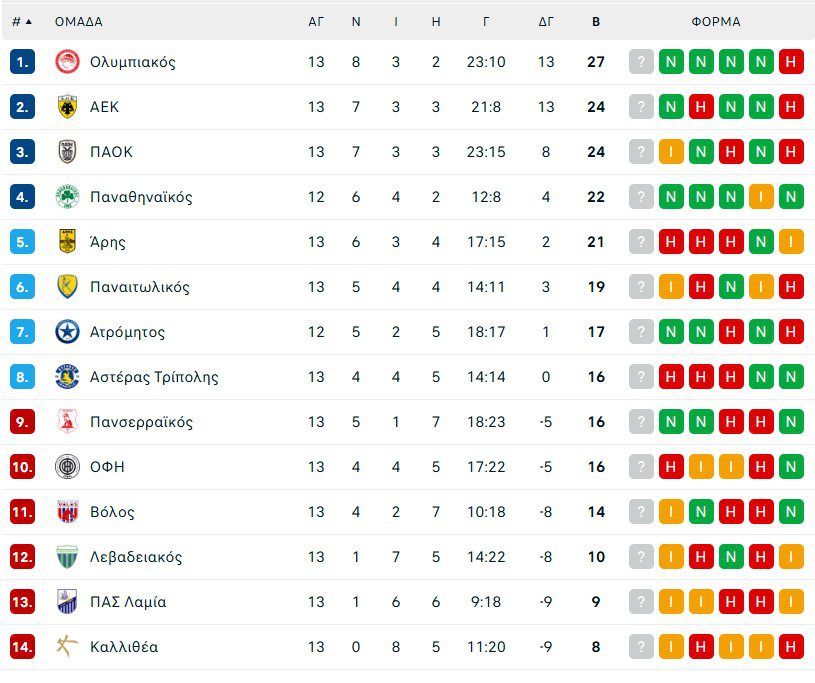Sort by points column header Β
The height and width of the screenshot is (683, 815).
[596, 21]
